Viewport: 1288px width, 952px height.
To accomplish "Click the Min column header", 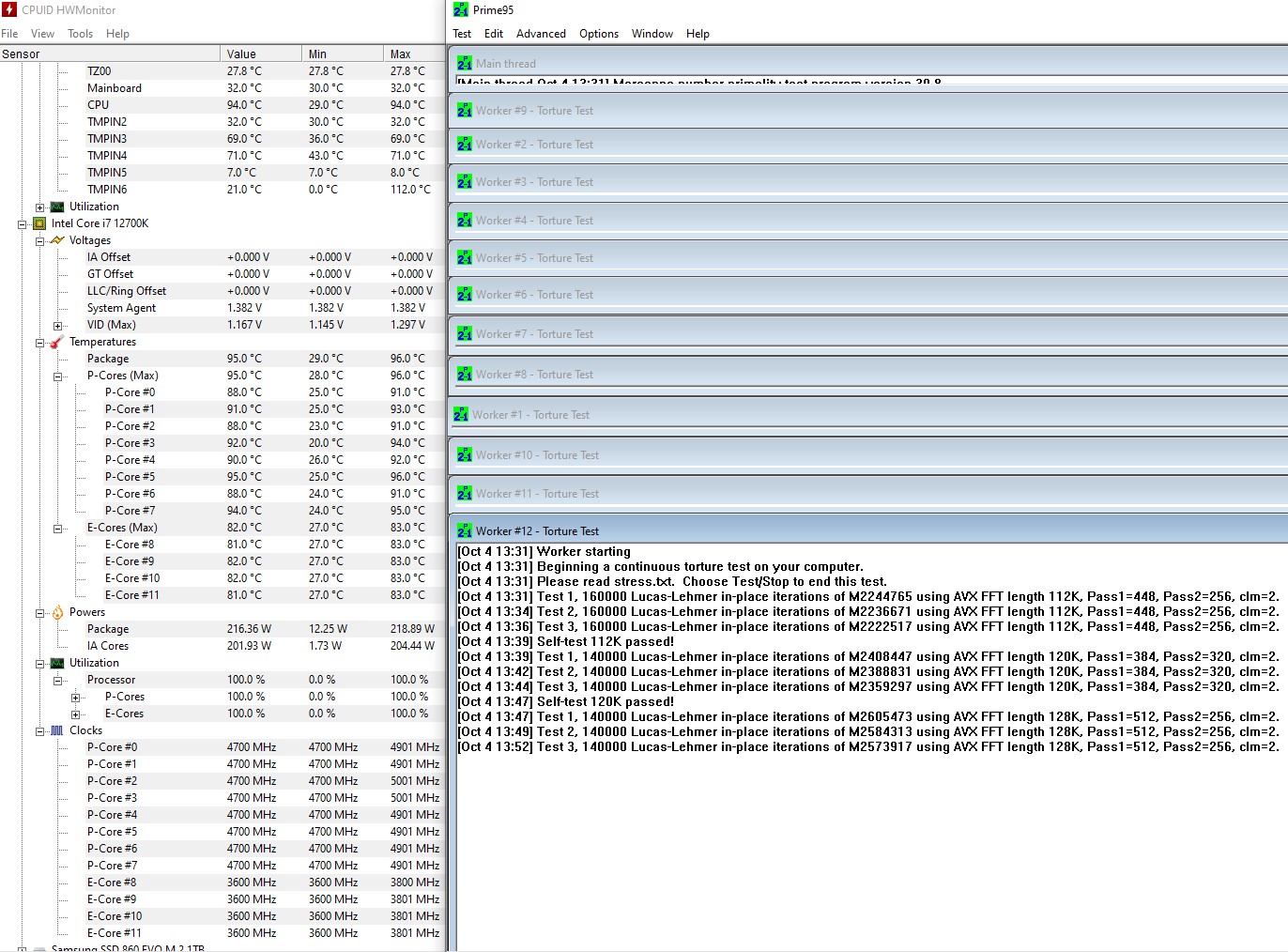I will tap(343, 54).
